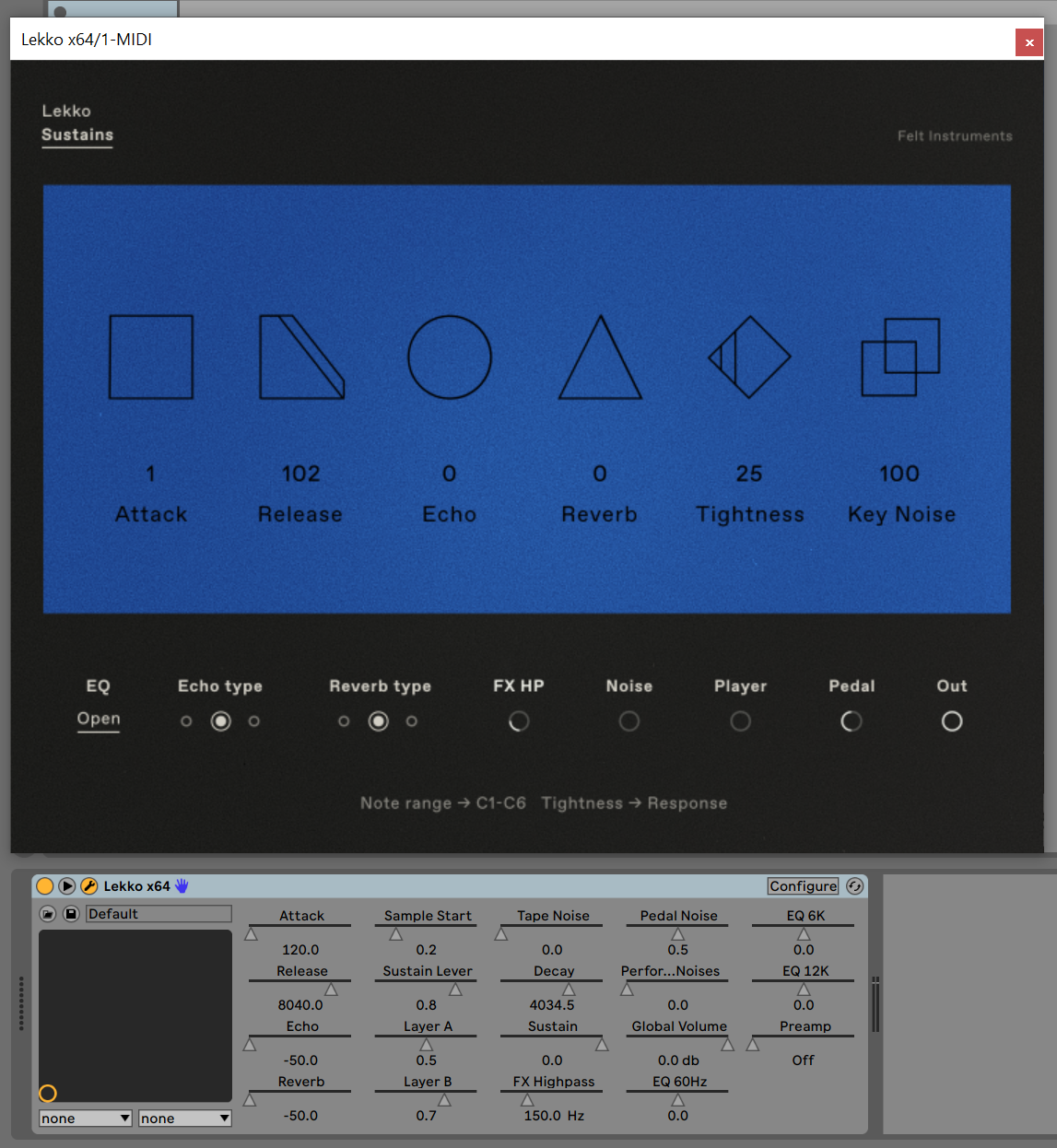Click the Configure button
This screenshot has width=1057, height=1148.
pos(804,886)
